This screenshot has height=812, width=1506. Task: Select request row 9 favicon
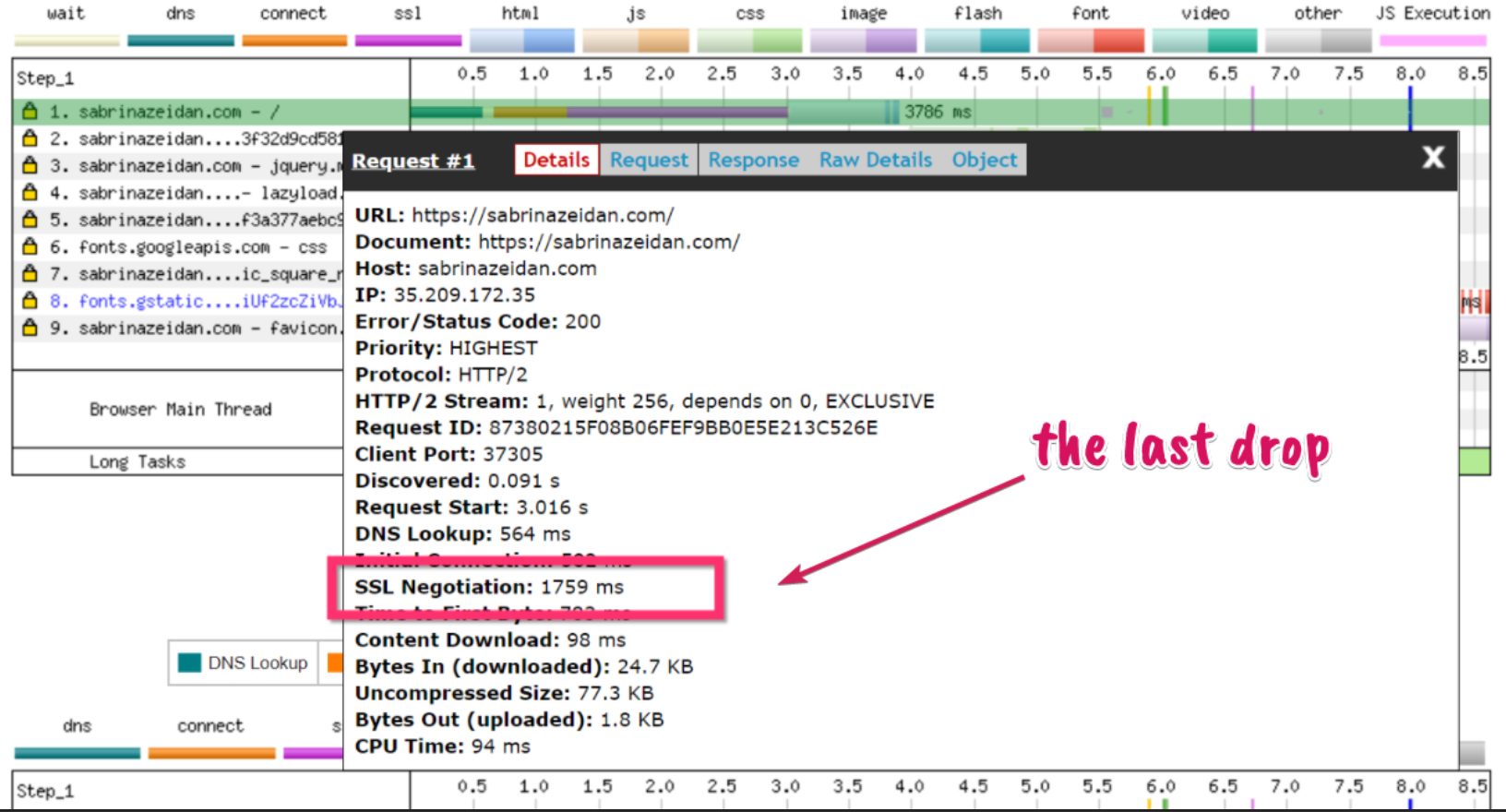[178, 328]
